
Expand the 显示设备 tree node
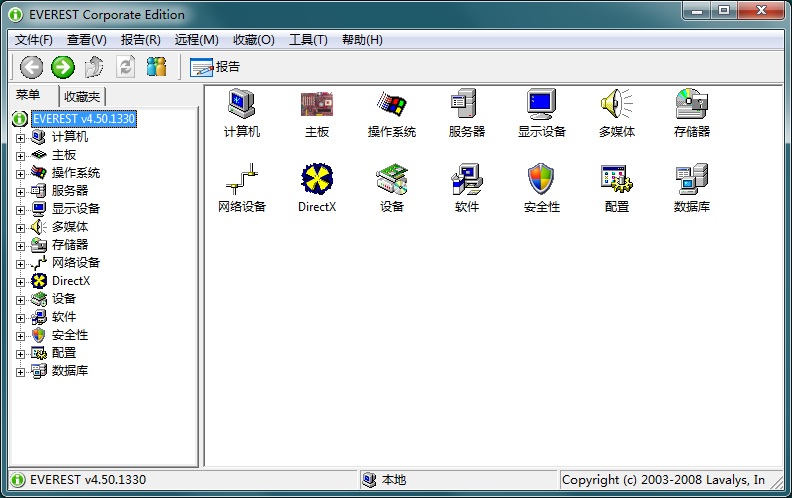tap(20, 210)
